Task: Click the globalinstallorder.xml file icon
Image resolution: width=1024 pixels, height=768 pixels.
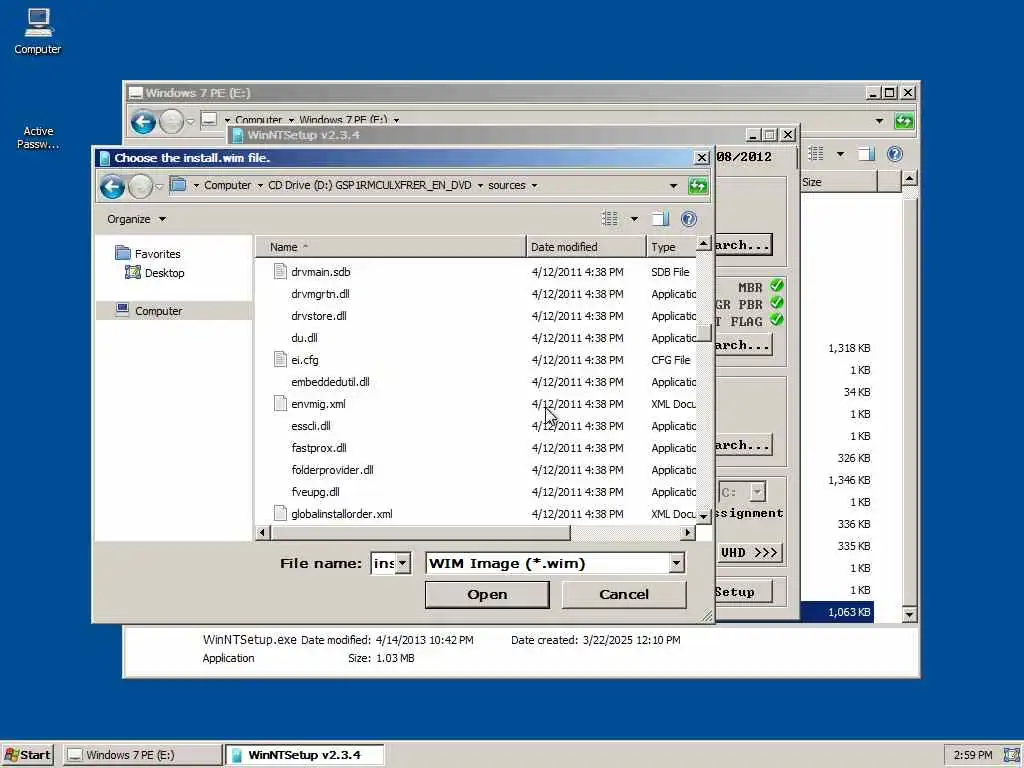Action: click(280, 513)
